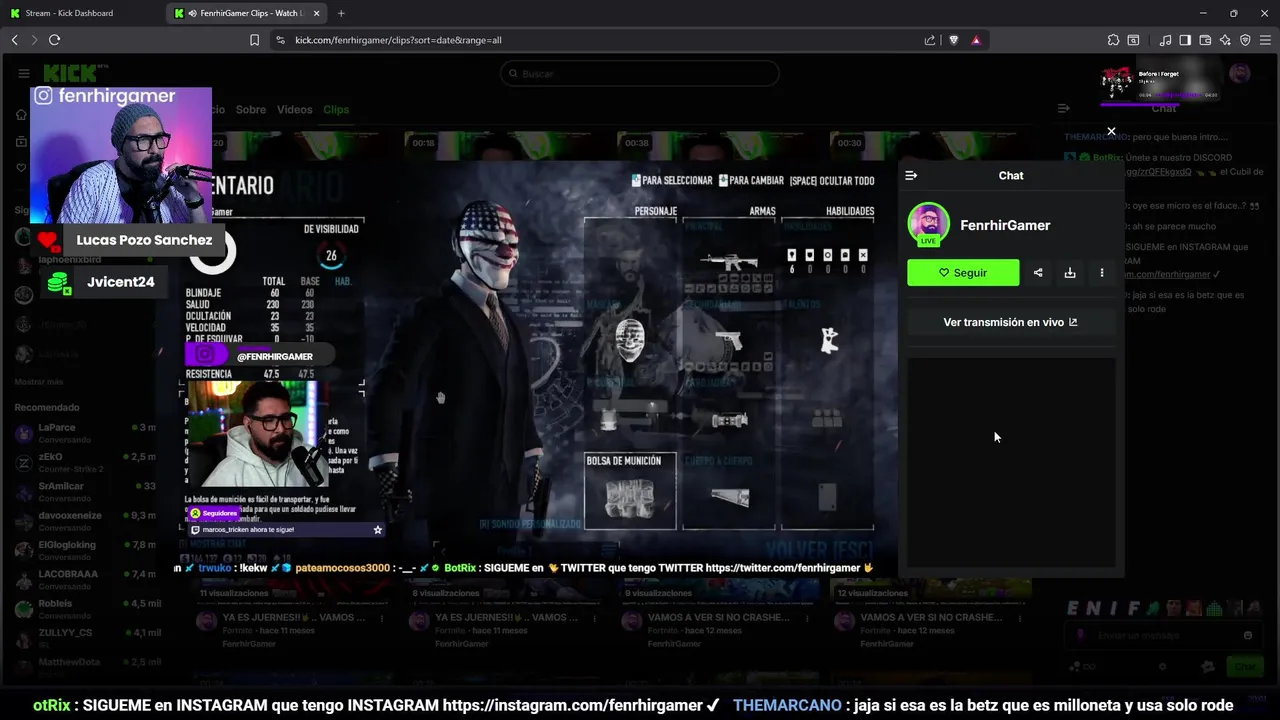Screen dimensions: 1280x720
Task: Open the Robleis recommended channel
Action: [x=86, y=608]
